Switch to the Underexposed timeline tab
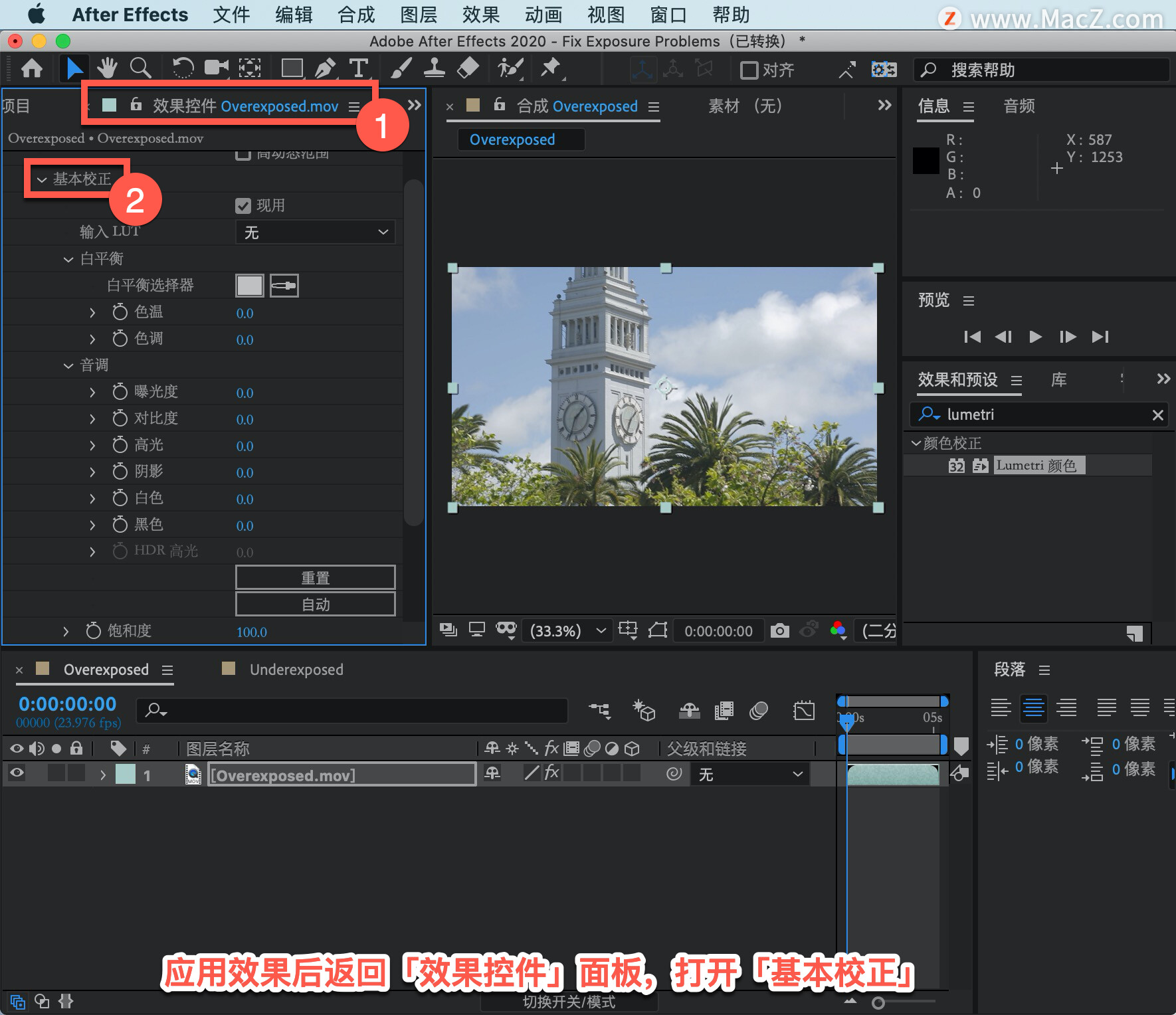Image resolution: width=1176 pixels, height=1015 pixels. 296,670
